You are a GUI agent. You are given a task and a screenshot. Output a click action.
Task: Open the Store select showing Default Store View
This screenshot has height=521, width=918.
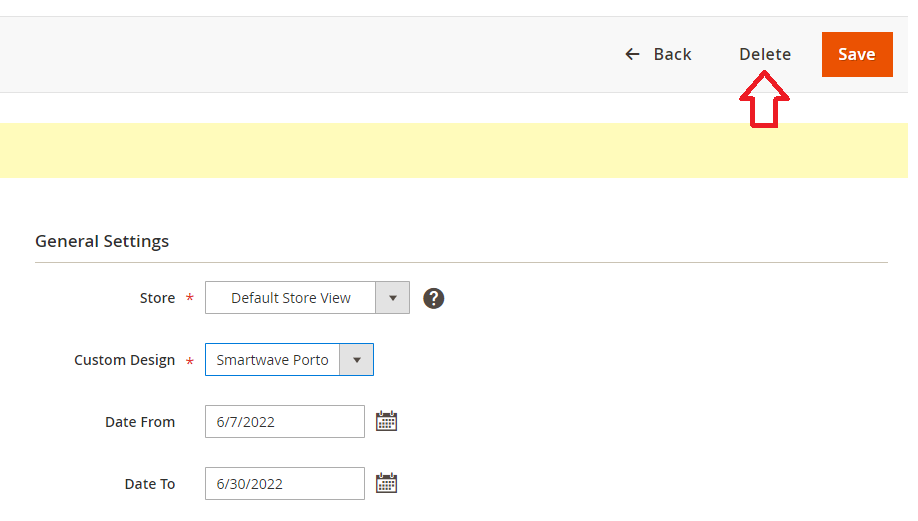[x=307, y=297]
